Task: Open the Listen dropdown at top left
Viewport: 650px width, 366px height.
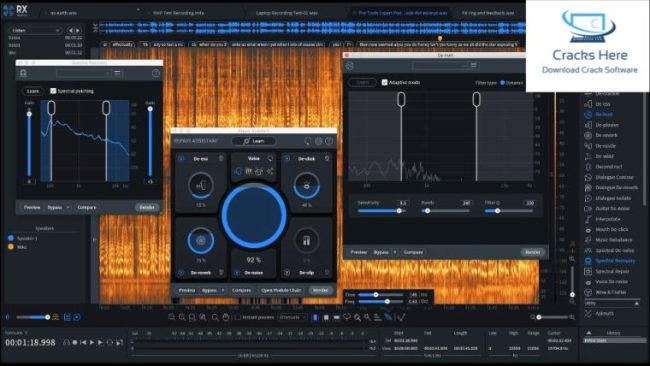Action: tap(35, 30)
